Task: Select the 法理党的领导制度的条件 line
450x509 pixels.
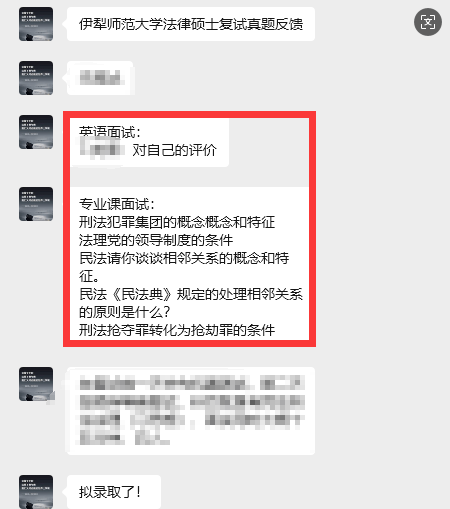Action: 156,240
